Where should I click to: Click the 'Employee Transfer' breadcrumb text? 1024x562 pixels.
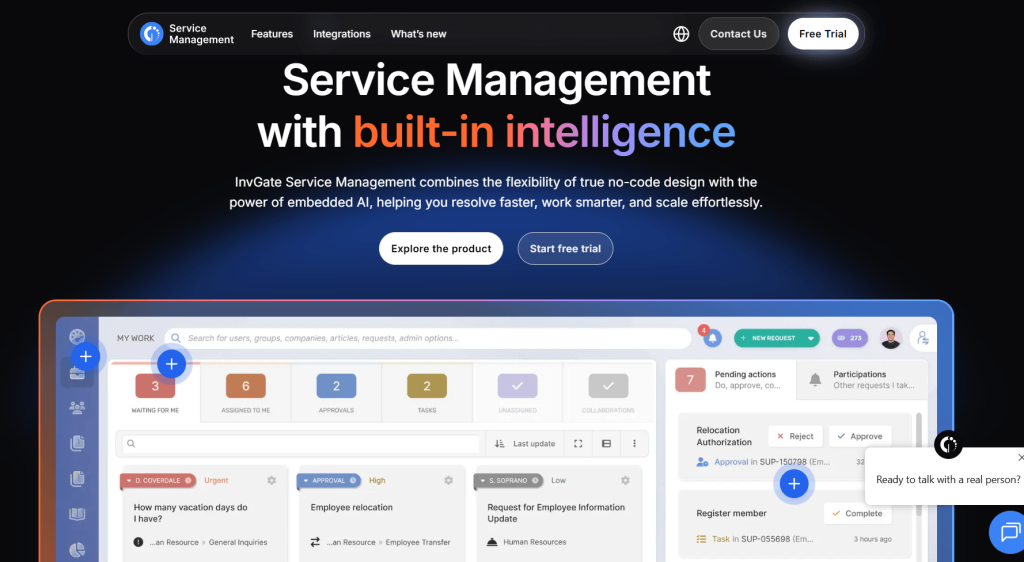click(418, 542)
